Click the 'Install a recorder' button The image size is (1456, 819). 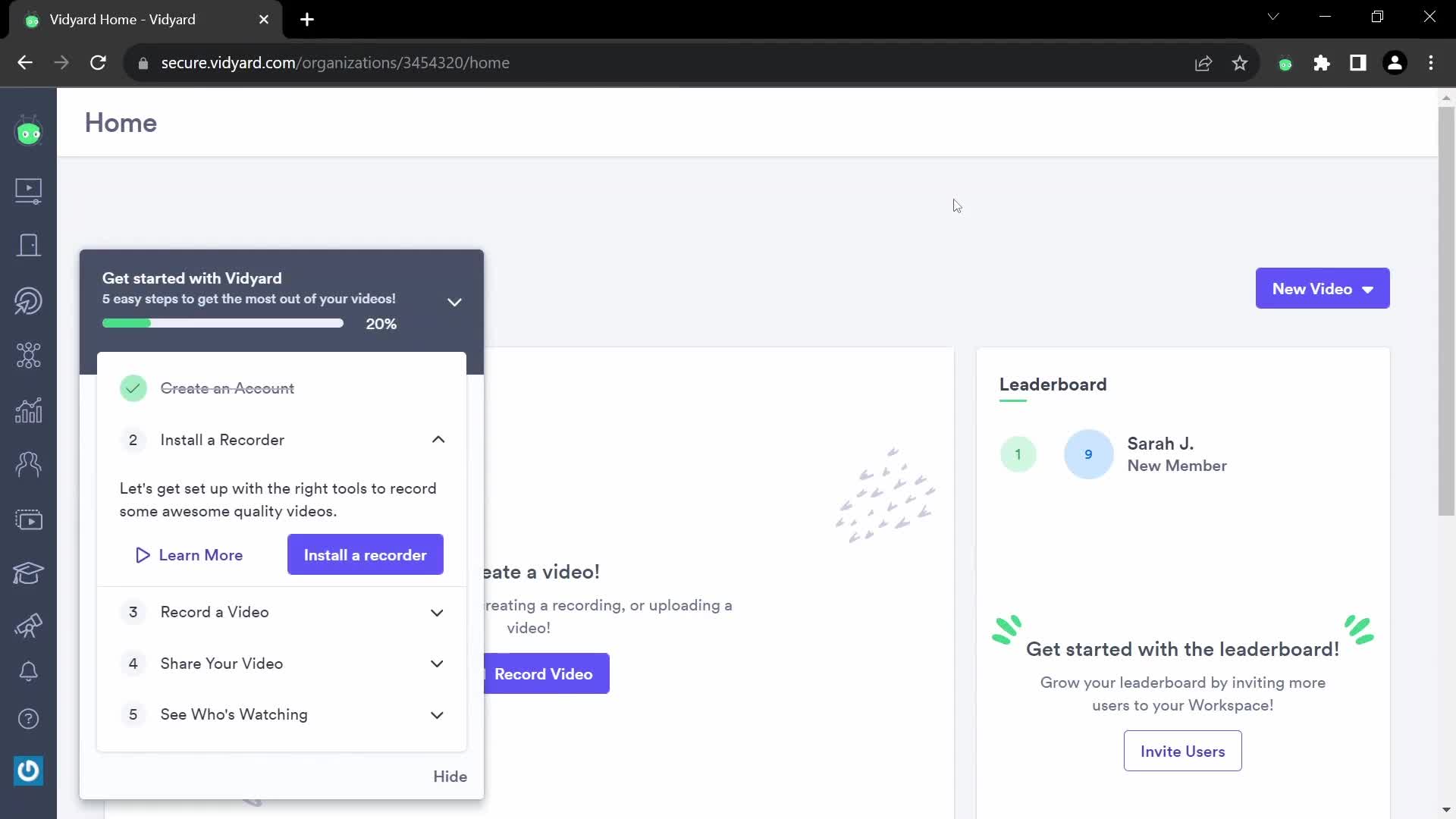click(x=365, y=555)
